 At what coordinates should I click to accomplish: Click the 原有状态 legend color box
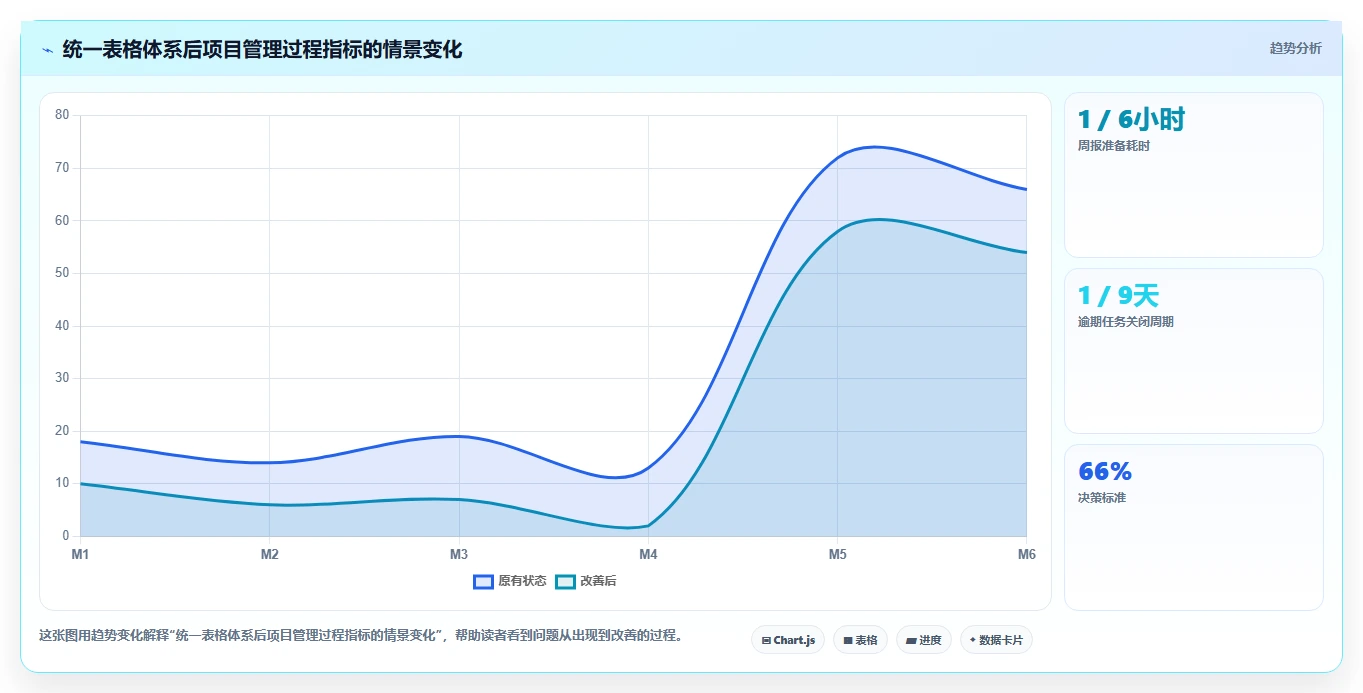click(x=484, y=581)
